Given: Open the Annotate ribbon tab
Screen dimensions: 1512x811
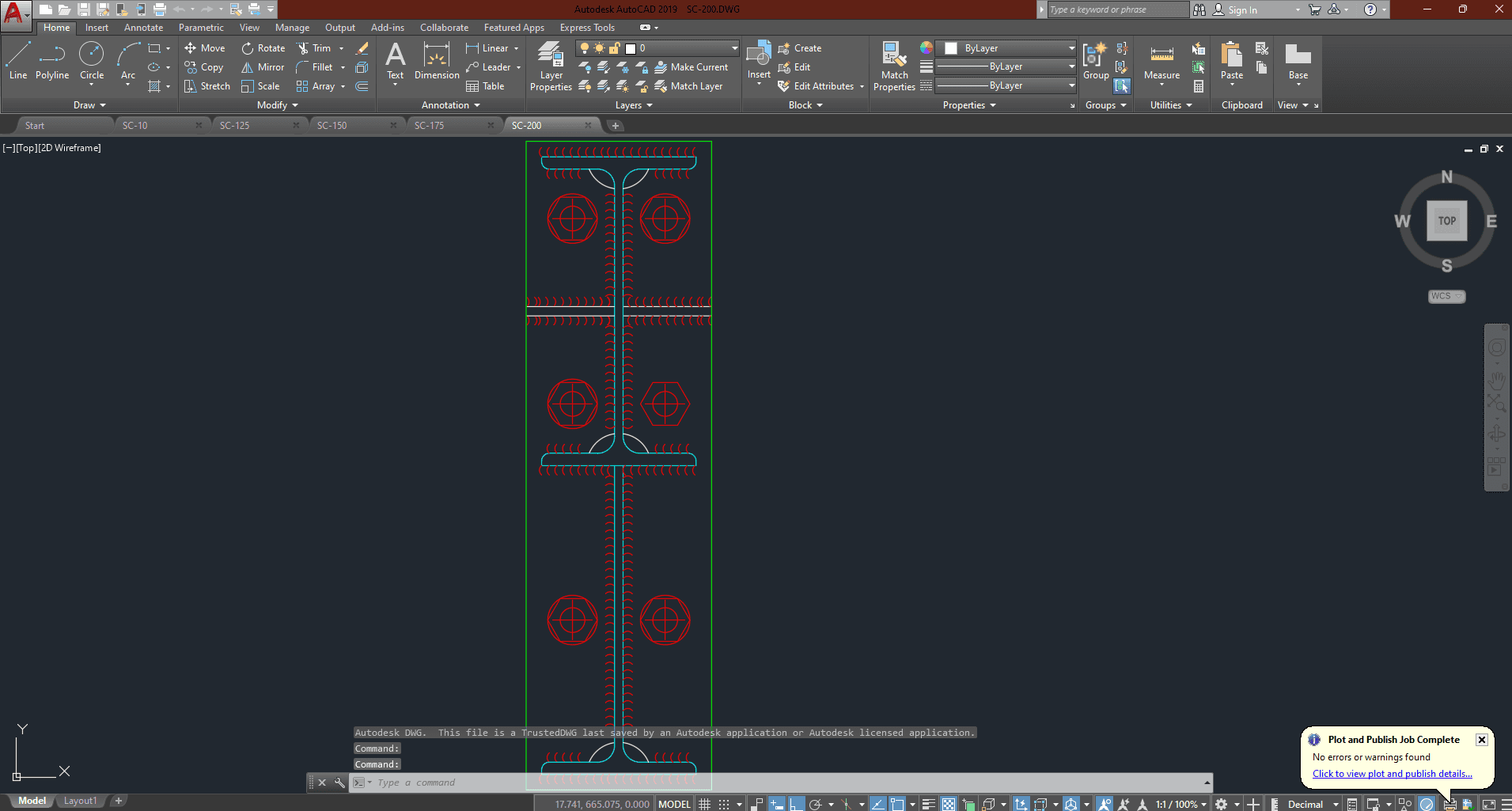Looking at the screenshot, I should [143, 28].
